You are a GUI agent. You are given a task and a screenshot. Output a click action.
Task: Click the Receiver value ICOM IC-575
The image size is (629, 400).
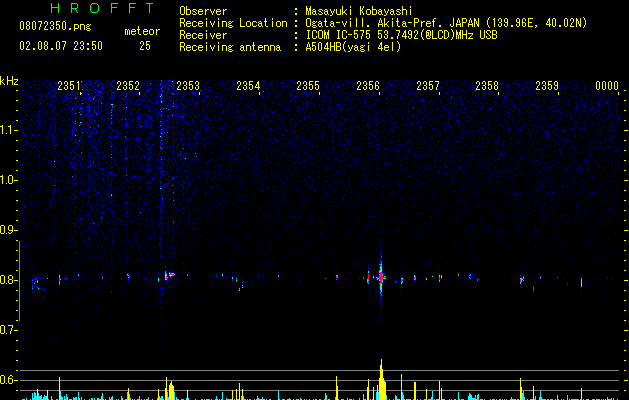tap(340, 35)
